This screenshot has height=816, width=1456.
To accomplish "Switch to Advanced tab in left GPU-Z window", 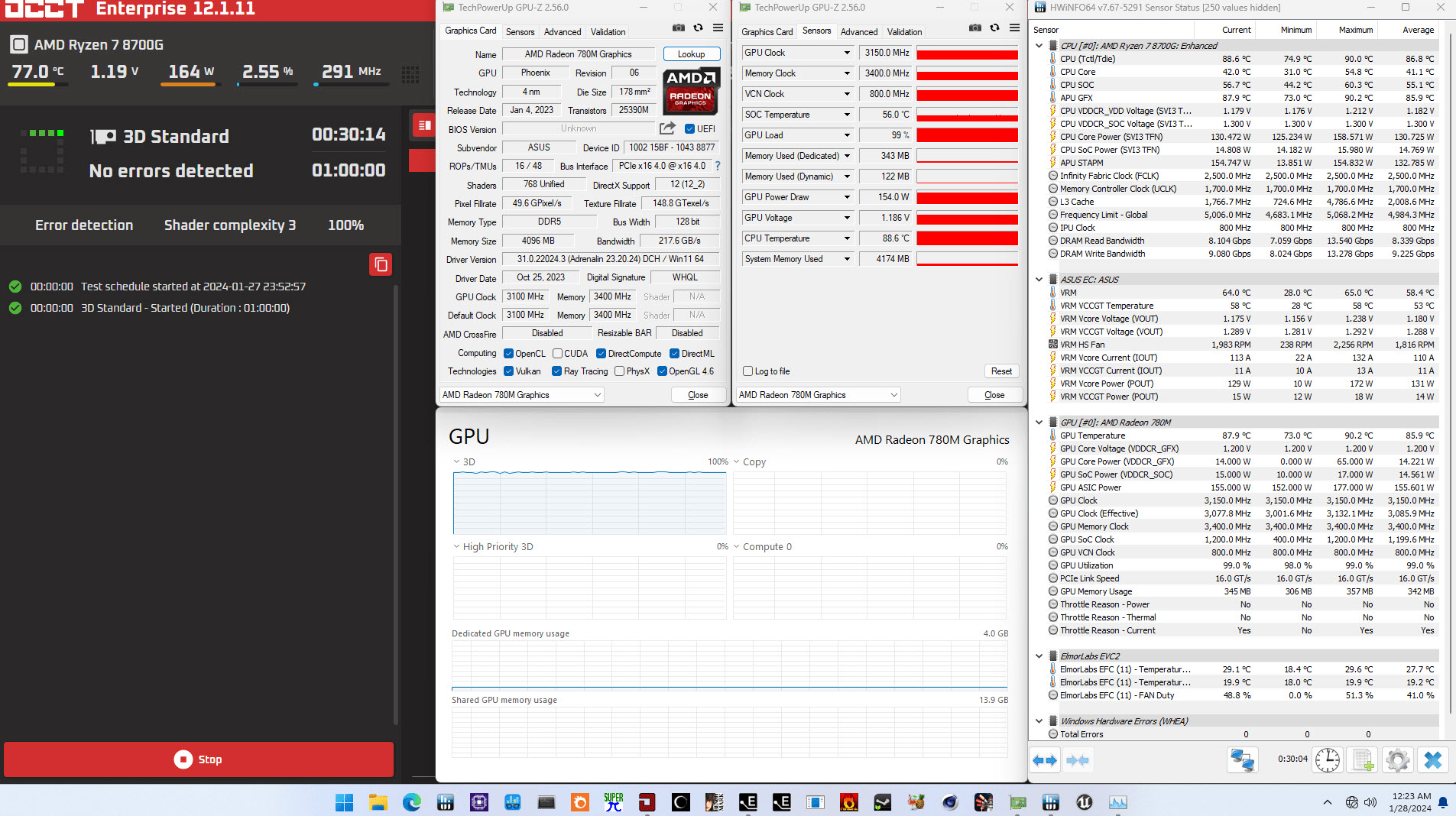I will click(x=563, y=32).
